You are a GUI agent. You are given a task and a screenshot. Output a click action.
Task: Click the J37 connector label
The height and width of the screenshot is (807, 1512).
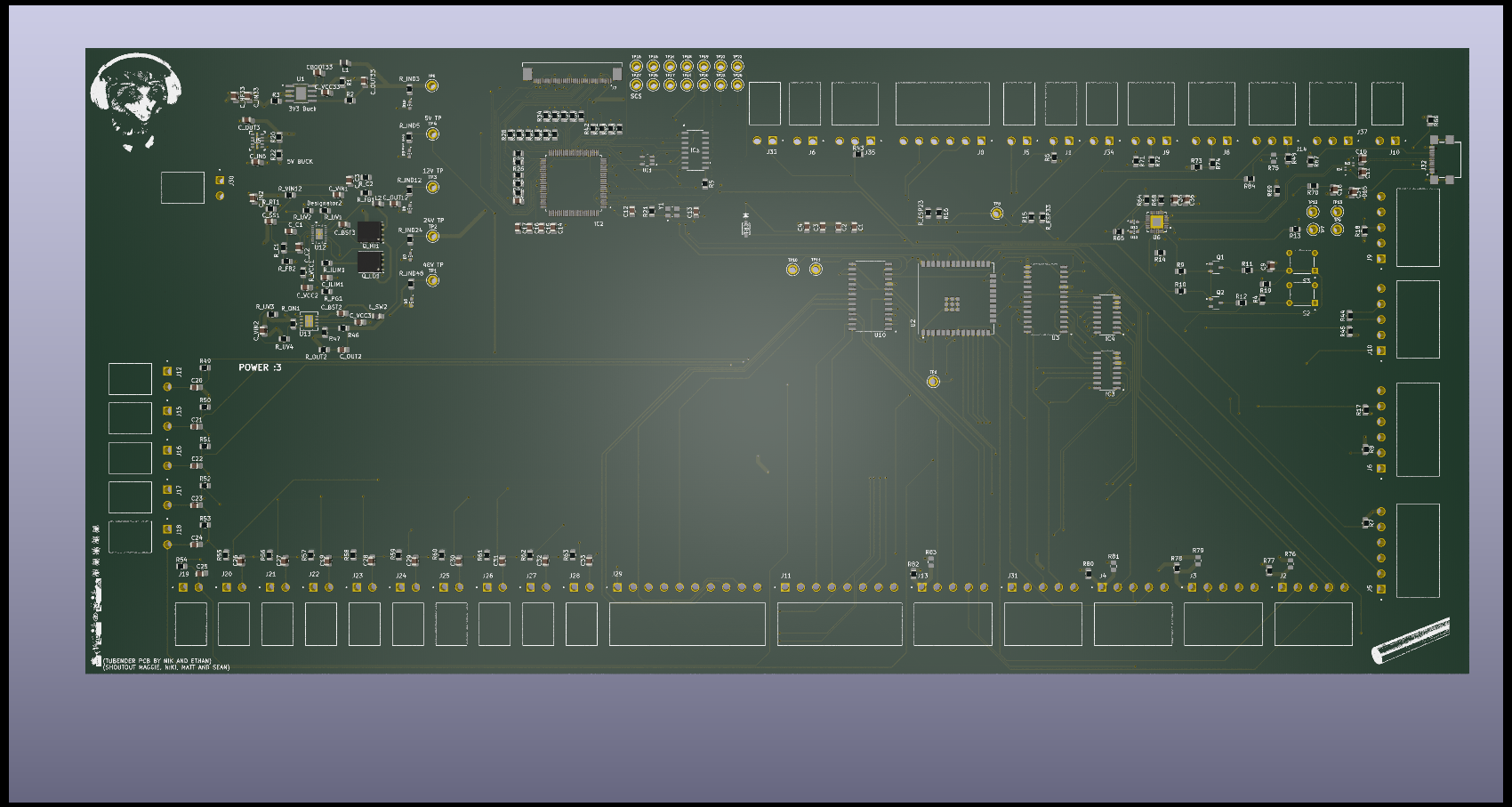click(x=1362, y=133)
